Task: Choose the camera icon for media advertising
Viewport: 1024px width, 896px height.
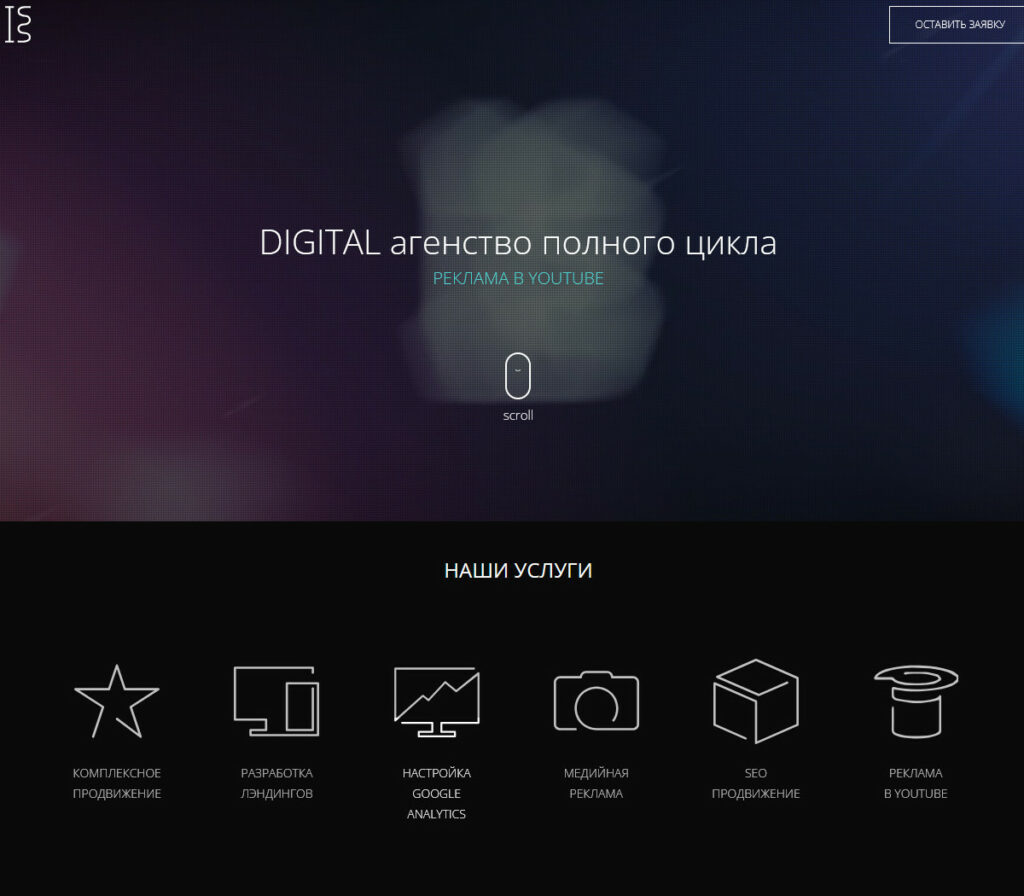Action: [x=596, y=701]
